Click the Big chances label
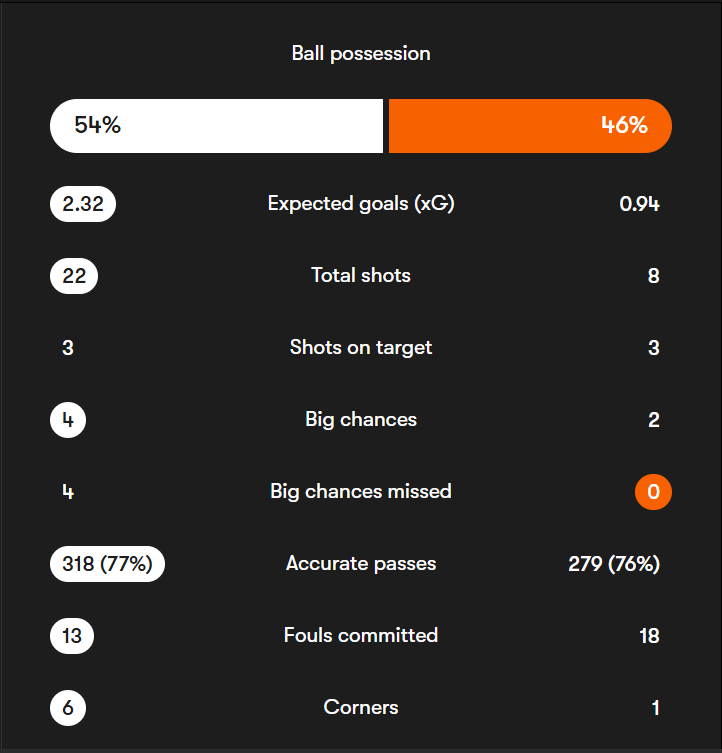 (x=361, y=419)
